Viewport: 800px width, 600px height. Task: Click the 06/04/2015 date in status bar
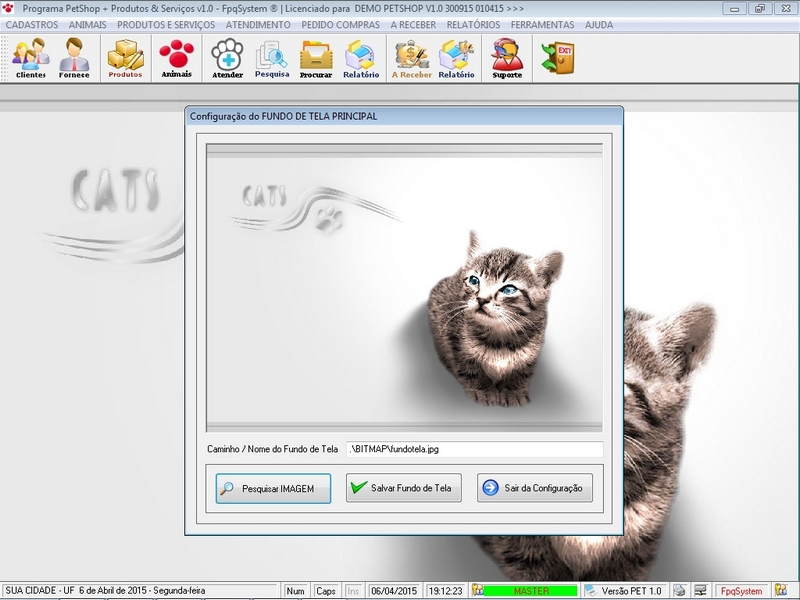(394, 591)
